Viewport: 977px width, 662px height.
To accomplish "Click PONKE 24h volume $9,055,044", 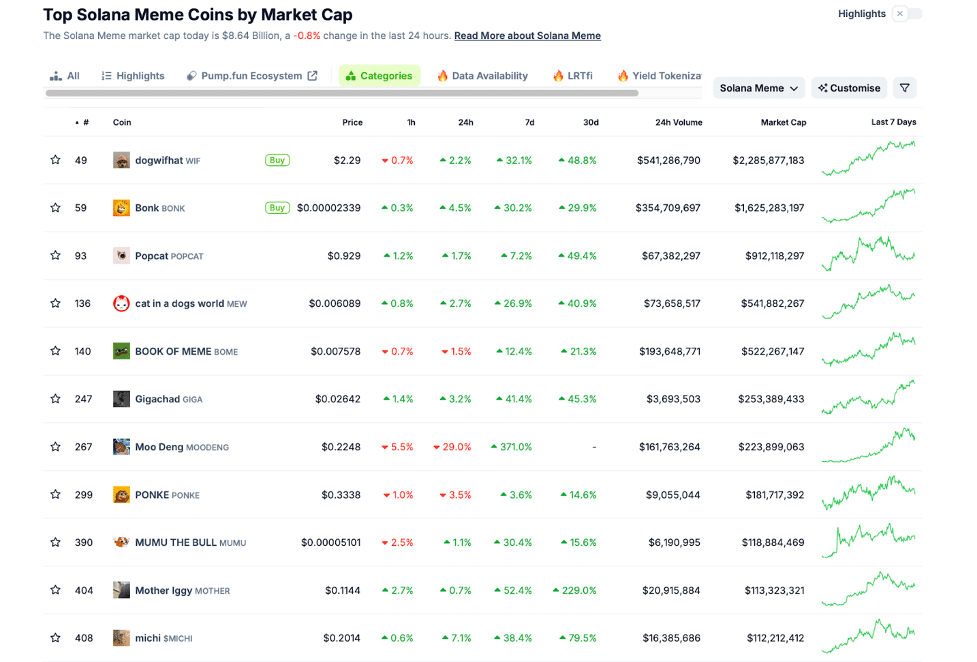I will [673, 495].
